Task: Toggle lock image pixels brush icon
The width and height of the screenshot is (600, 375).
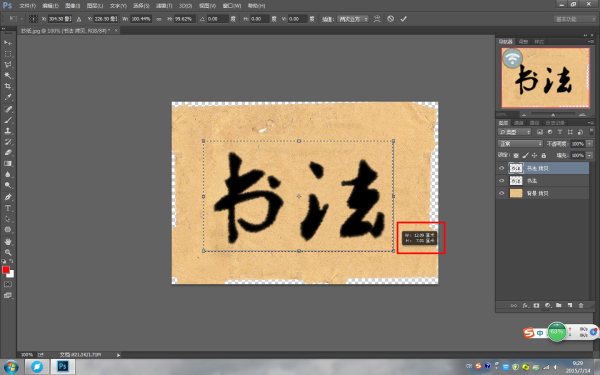Action: (x=525, y=155)
